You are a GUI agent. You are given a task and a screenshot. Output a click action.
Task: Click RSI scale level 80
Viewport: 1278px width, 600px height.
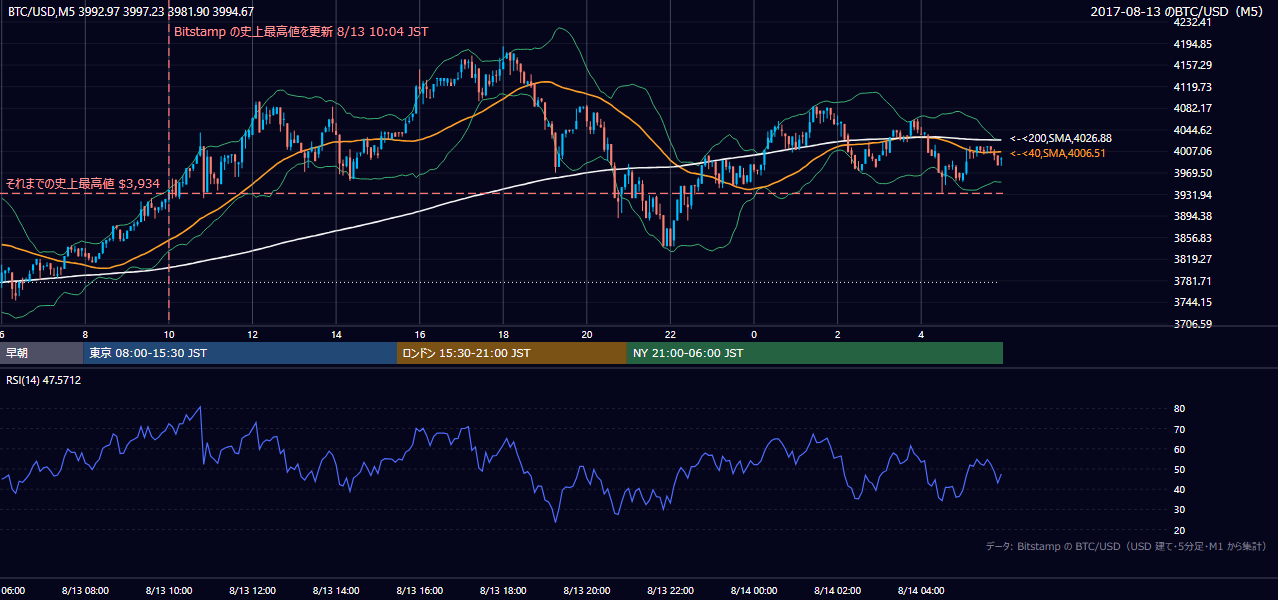pyautogui.click(x=1179, y=409)
